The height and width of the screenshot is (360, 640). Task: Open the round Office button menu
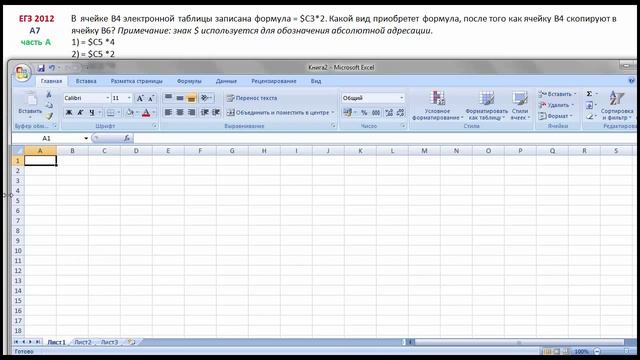(x=22, y=73)
